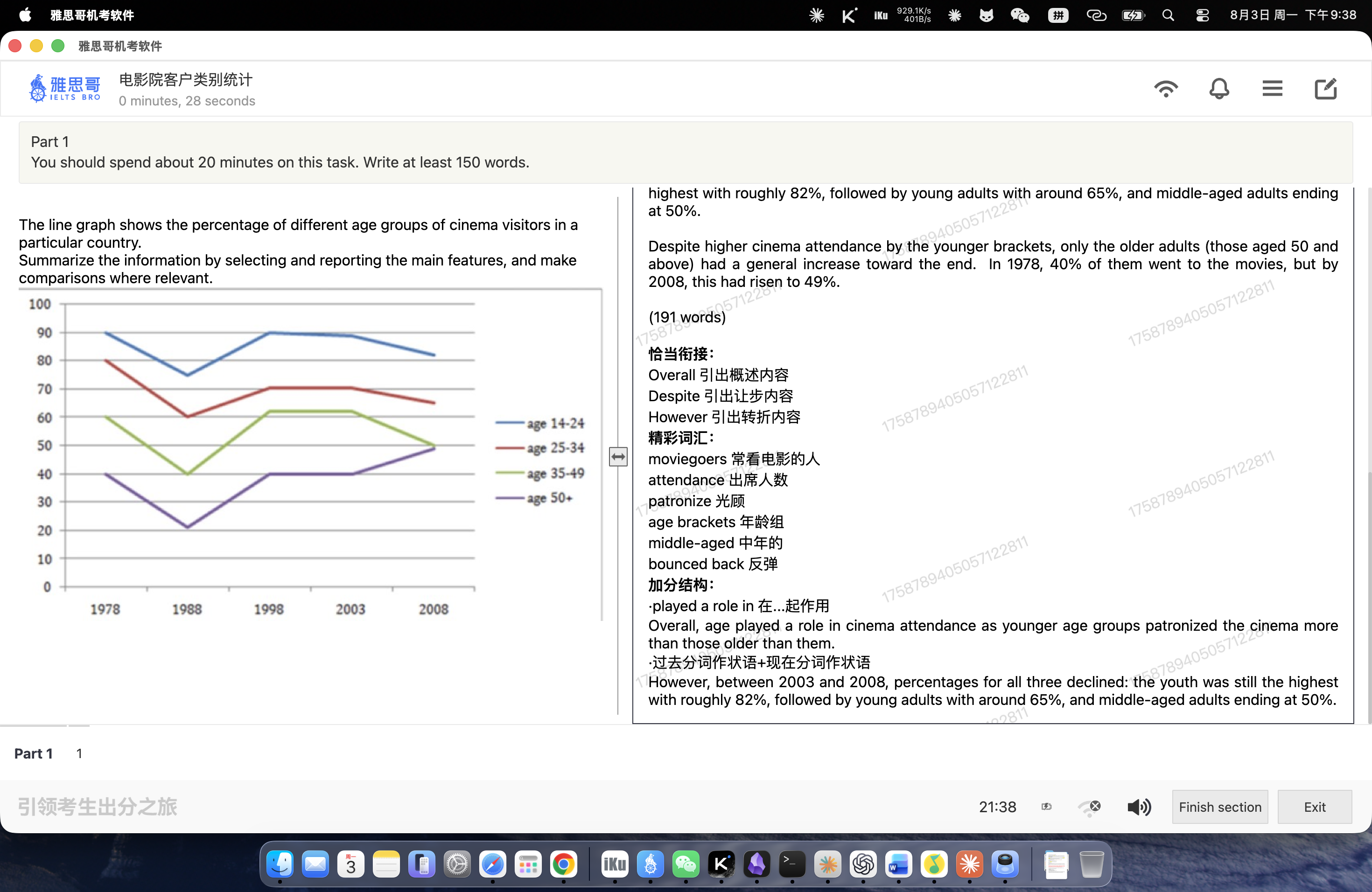1372x892 pixels.
Task: Click the pane divider resize handle
Action: 618,457
